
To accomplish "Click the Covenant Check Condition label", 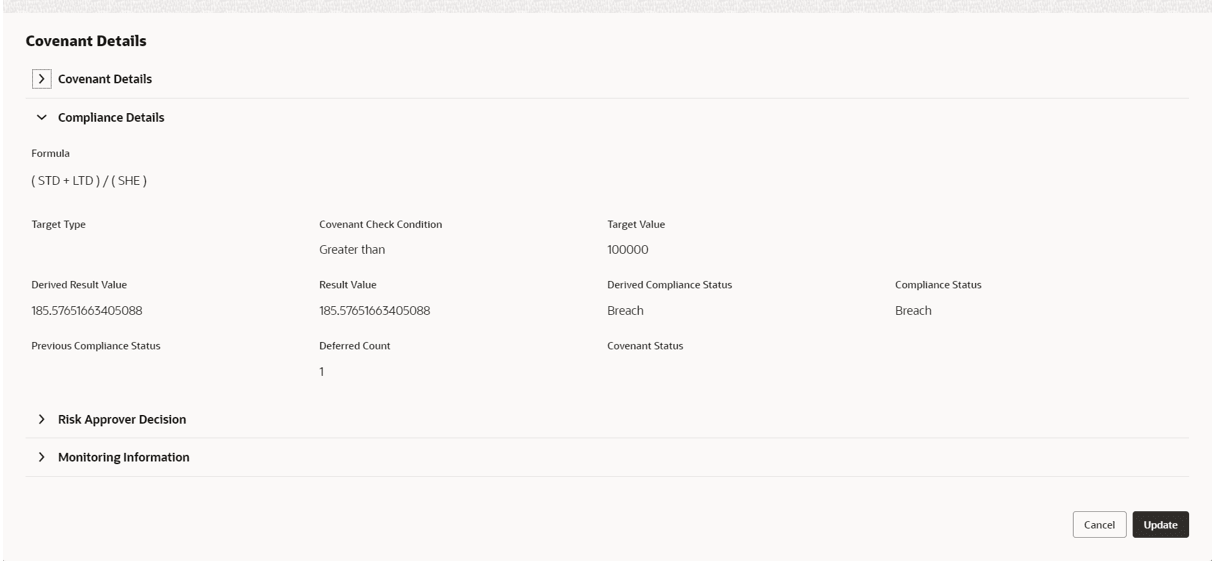I will pos(381,224).
